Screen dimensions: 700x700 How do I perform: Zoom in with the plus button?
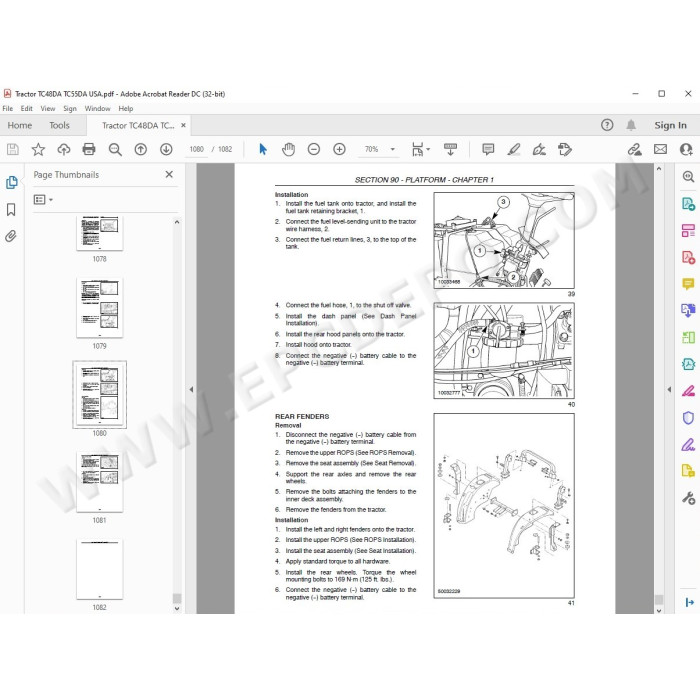(x=339, y=149)
